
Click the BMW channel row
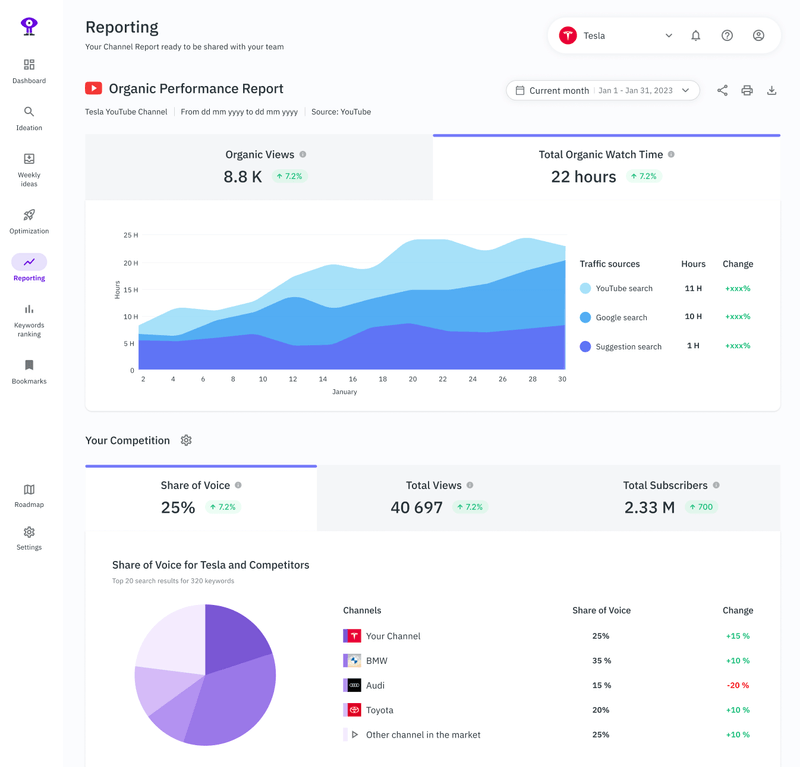pyautogui.click(x=548, y=660)
